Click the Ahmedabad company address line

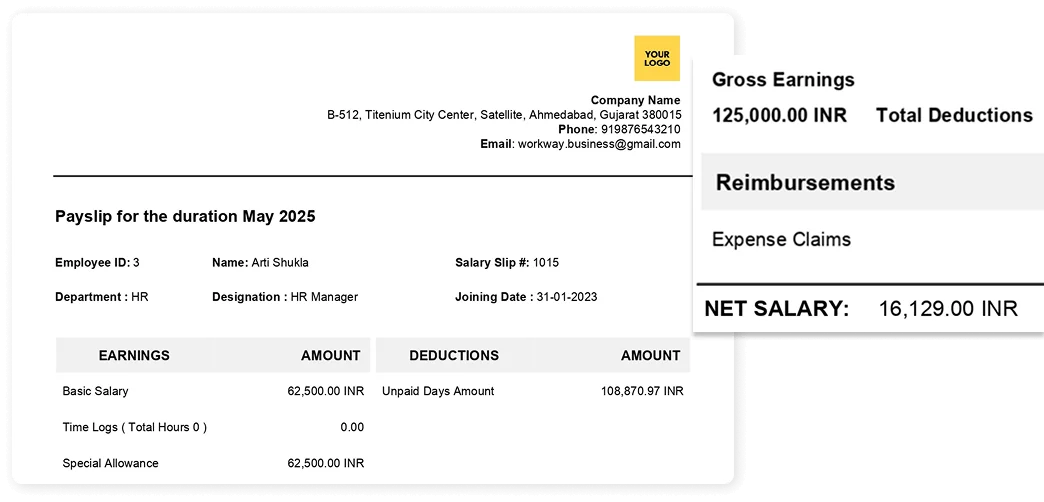(504, 115)
